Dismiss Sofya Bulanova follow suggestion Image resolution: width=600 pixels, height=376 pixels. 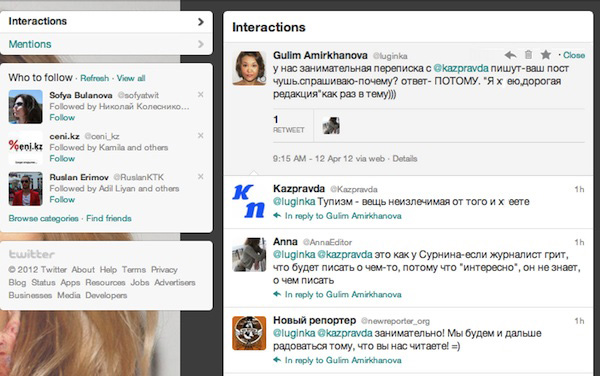(x=201, y=94)
